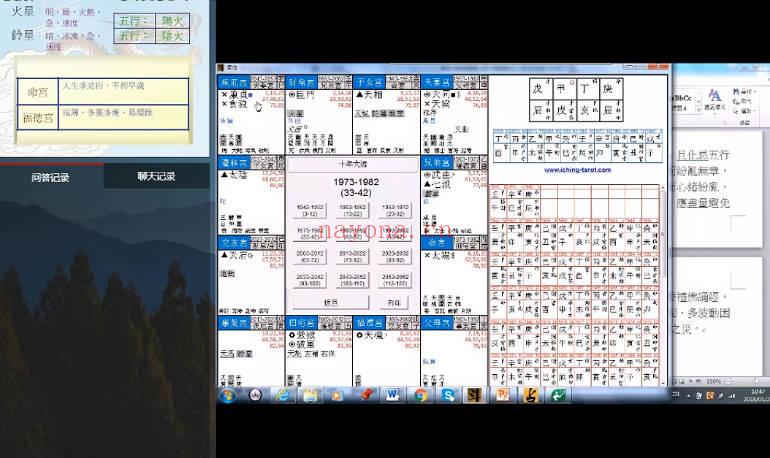Click the 占 divination app taskbar icon
This screenshot has width=770, height=458.
pos(530,395)
